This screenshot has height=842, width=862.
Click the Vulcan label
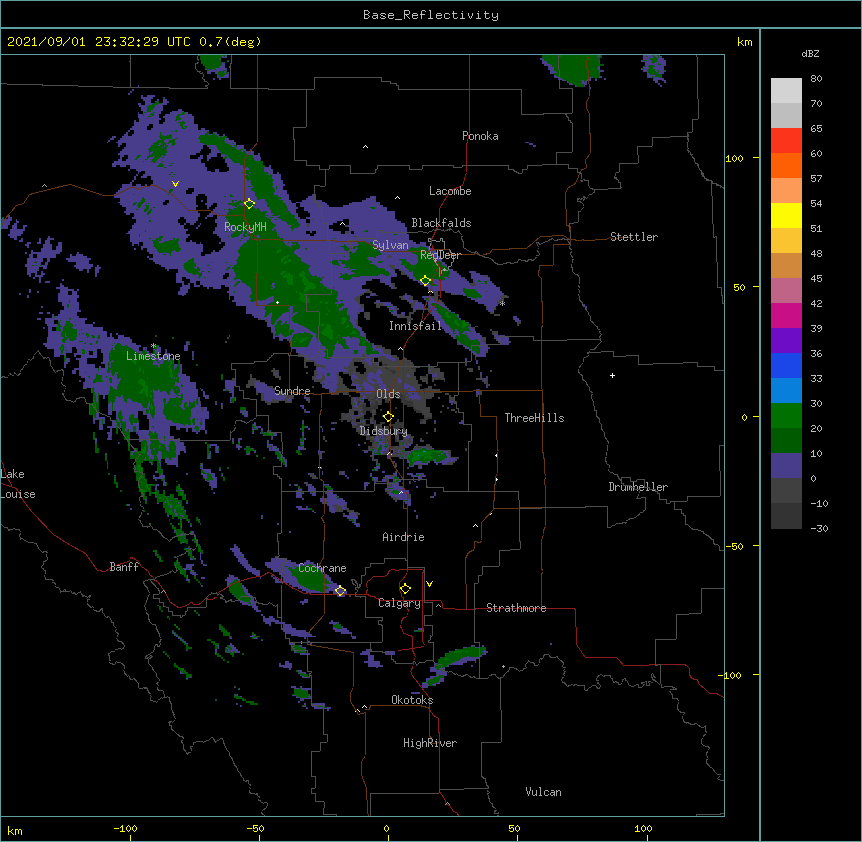pos(543,792)
